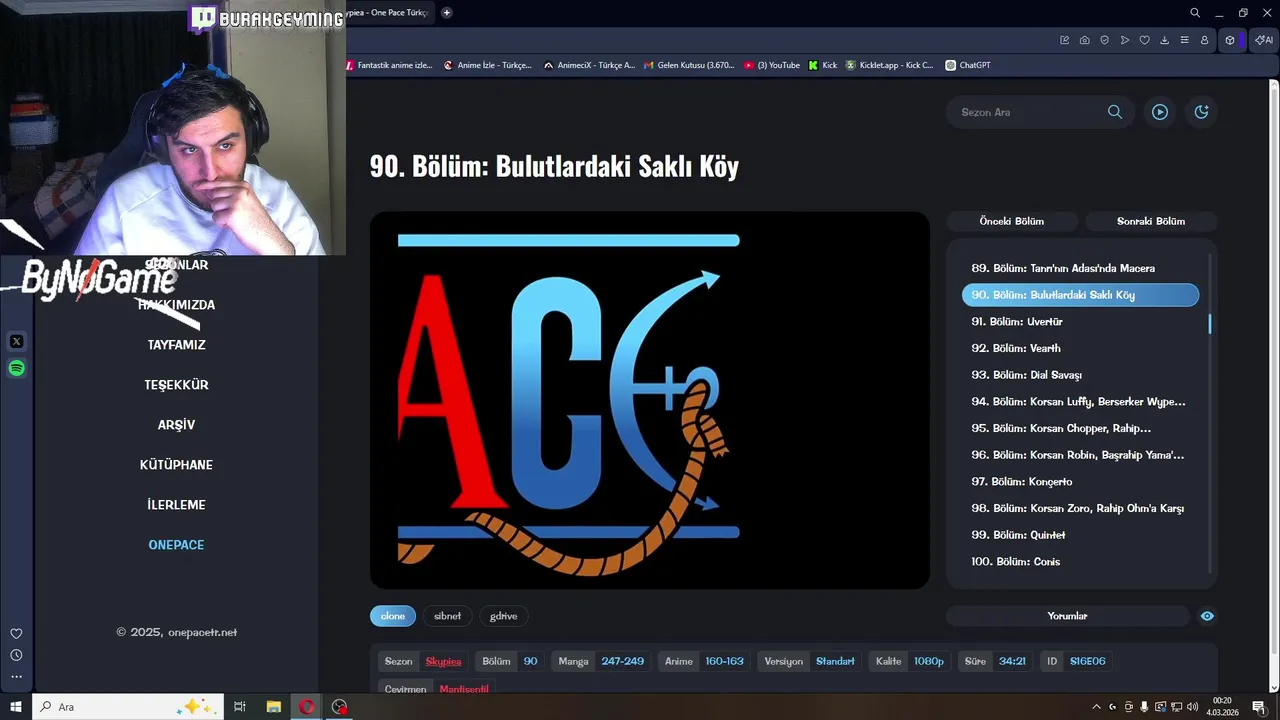Open Opera easy setup sliders icon
The image size is (1280, 720).
[1185, 40]
